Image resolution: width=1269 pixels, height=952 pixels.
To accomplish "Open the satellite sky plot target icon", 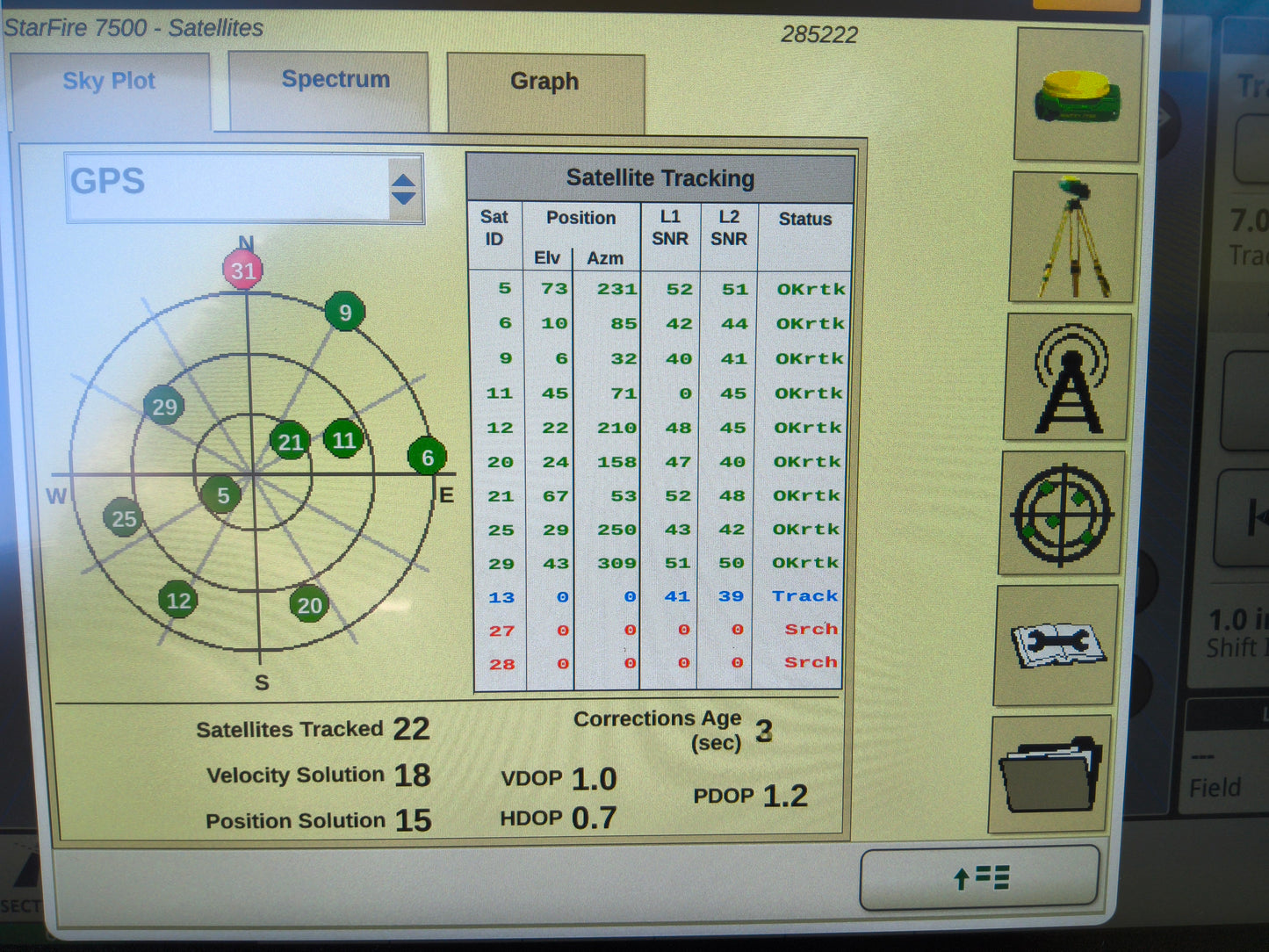I will [x=1062, y=514].
